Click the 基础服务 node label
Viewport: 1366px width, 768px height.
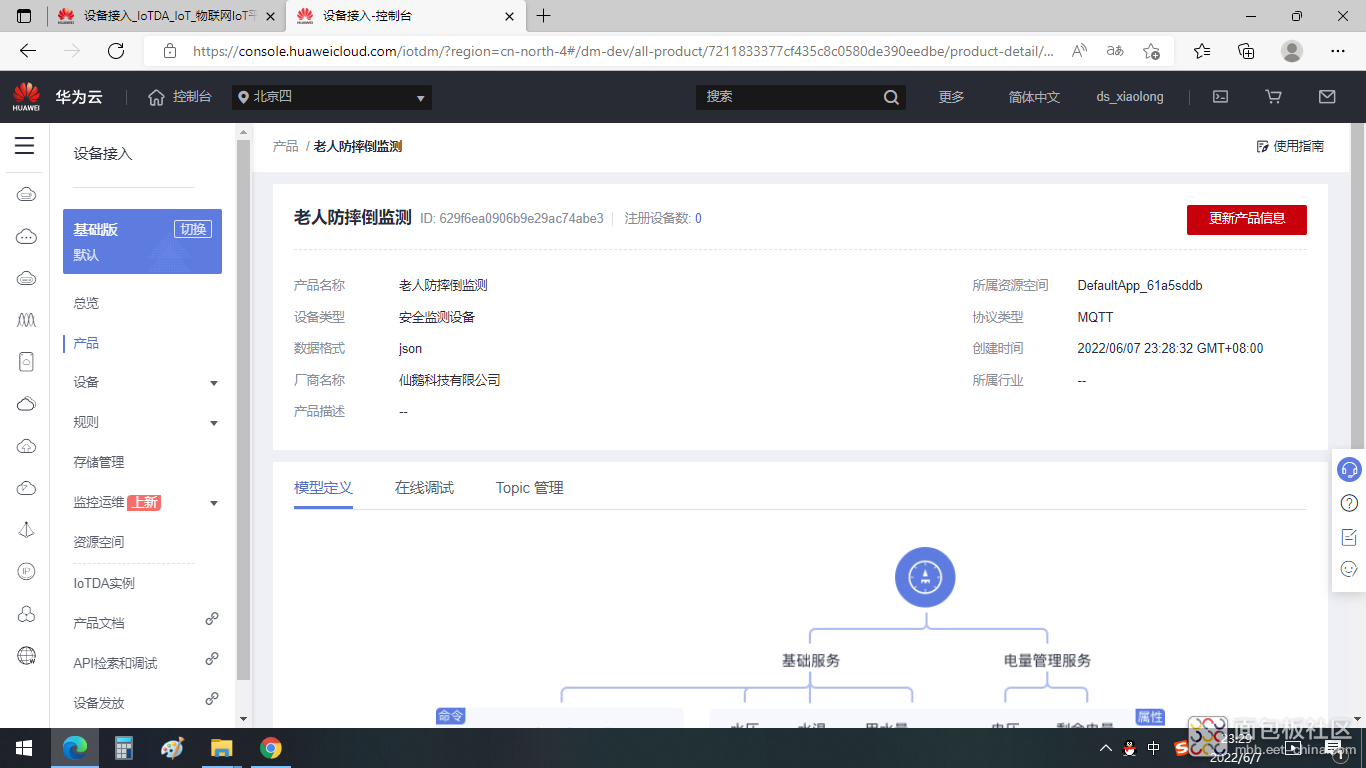pyautogui.click(x=811, y=661)
